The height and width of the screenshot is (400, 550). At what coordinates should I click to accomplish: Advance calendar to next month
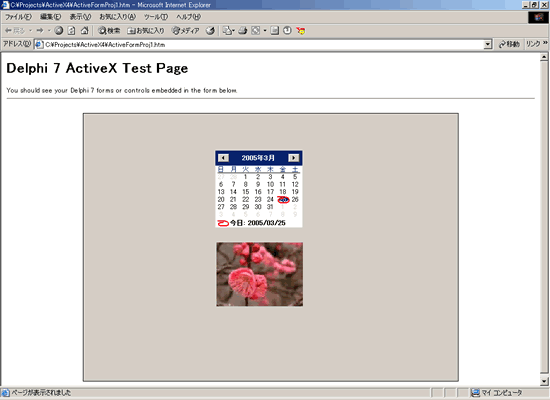pos(294,158)
